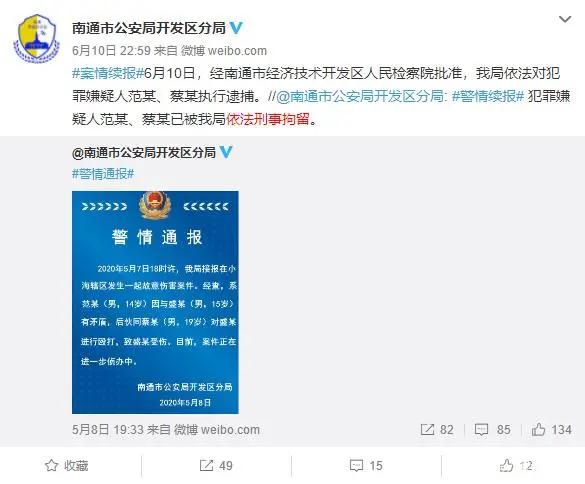585x484 pixels.
Task: Click the police bureau avatar logo
Action: pyautogui.click(x=37, y=38)
